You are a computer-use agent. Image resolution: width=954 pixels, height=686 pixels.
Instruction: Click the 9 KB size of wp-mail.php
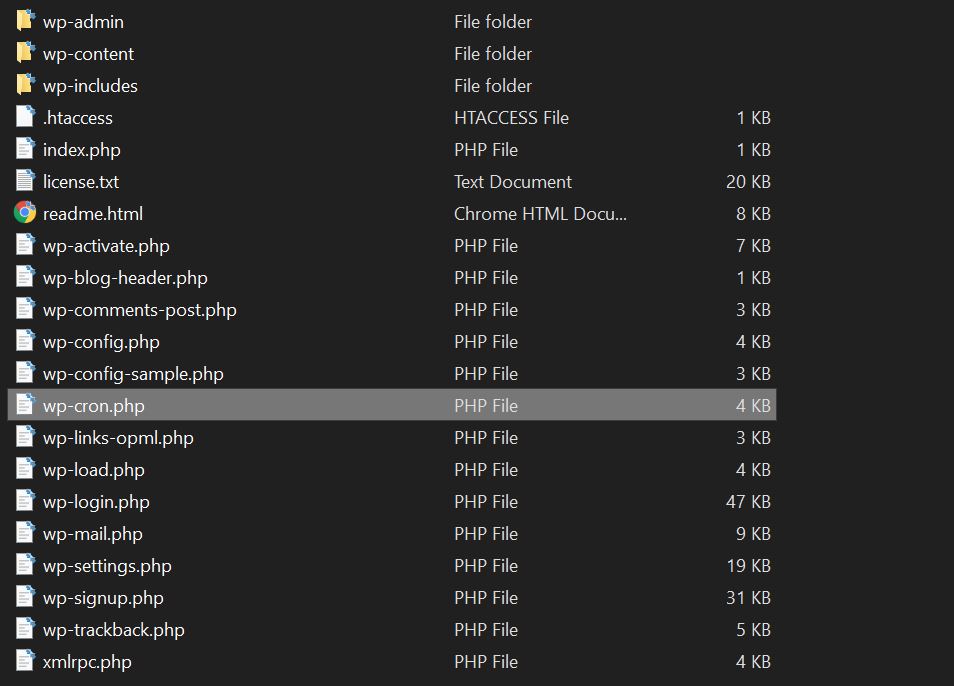[x=753, y=534]
